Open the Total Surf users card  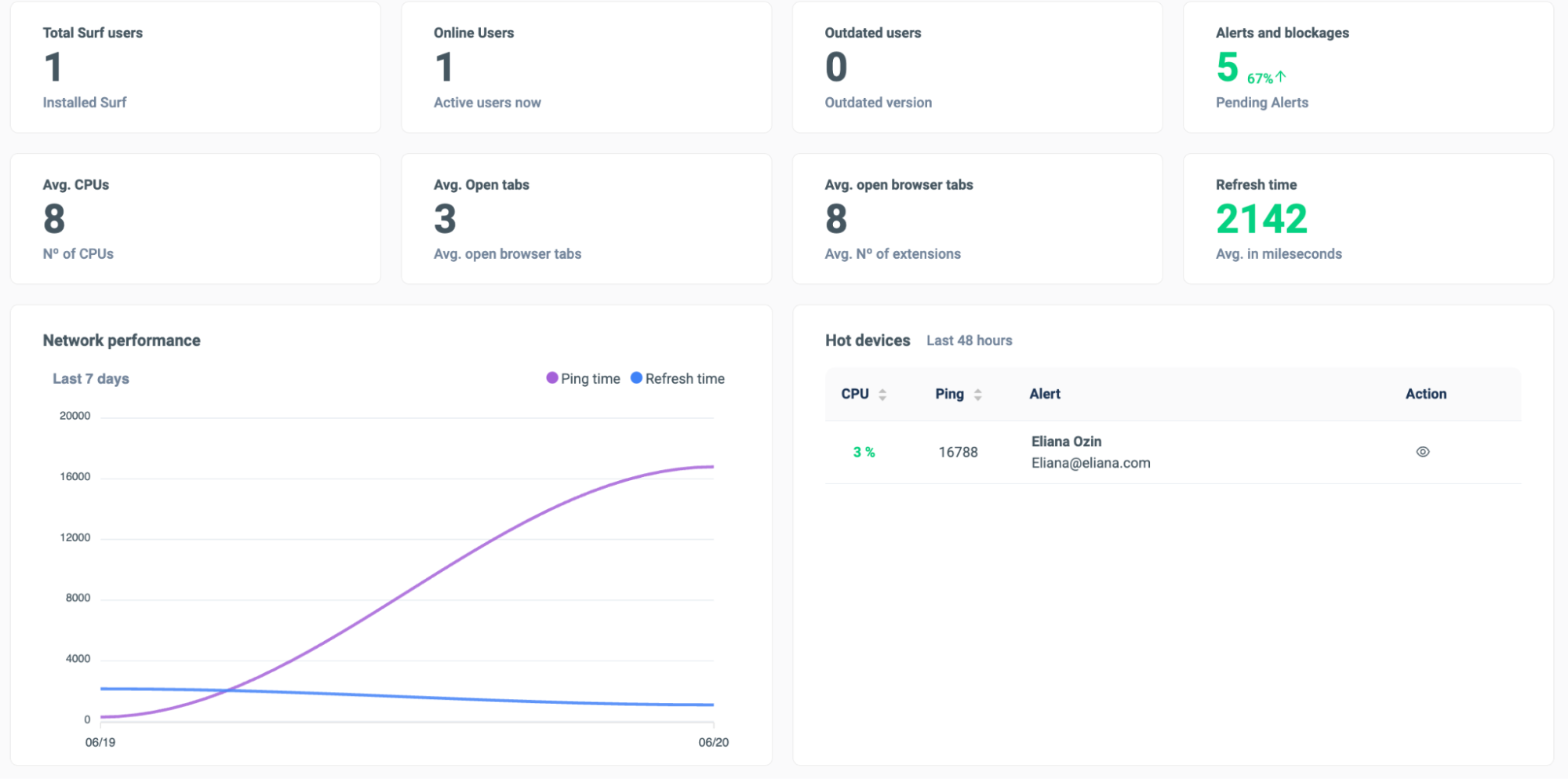[195, 67]
